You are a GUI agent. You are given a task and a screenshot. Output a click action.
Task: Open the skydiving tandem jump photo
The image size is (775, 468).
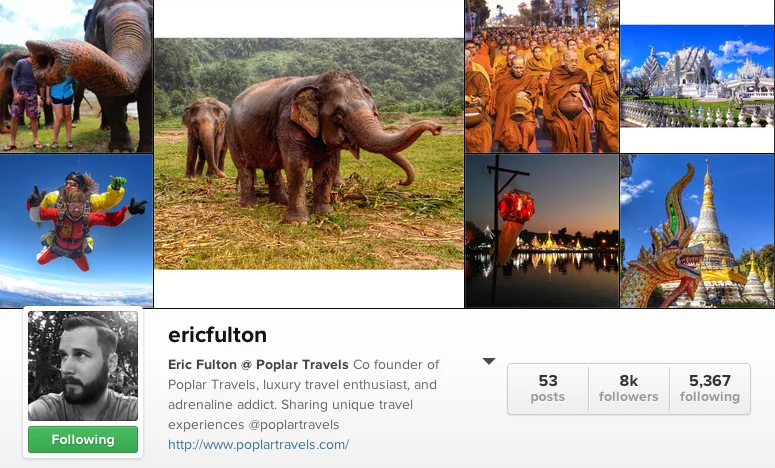76,231
